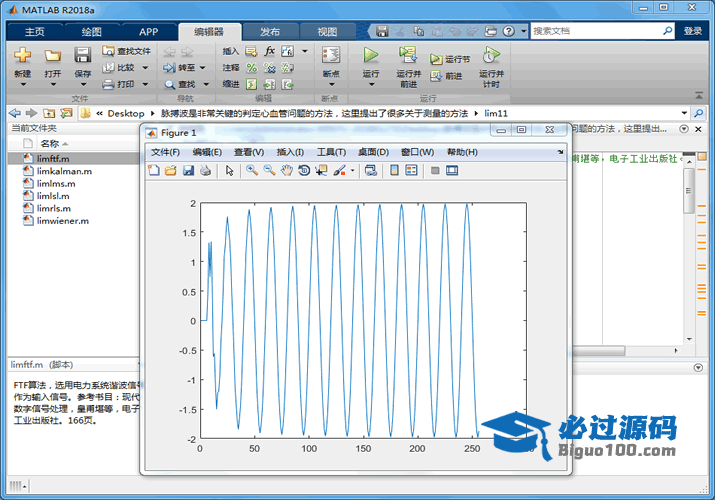Click Run and Advance (运行并前进)
The image size is (715, 500).
pos(408,65)
